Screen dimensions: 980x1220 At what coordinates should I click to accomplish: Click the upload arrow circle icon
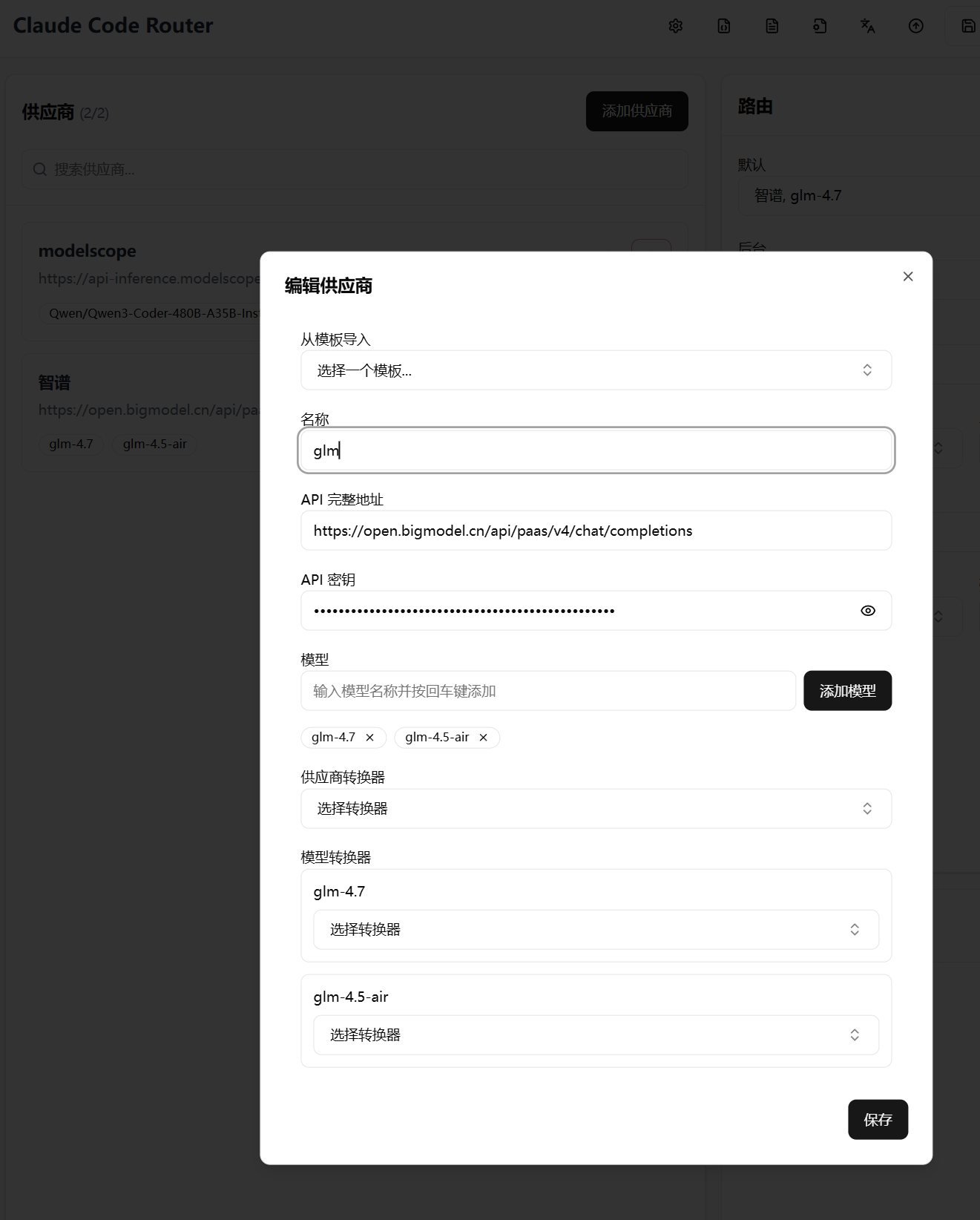pos(916,26)
